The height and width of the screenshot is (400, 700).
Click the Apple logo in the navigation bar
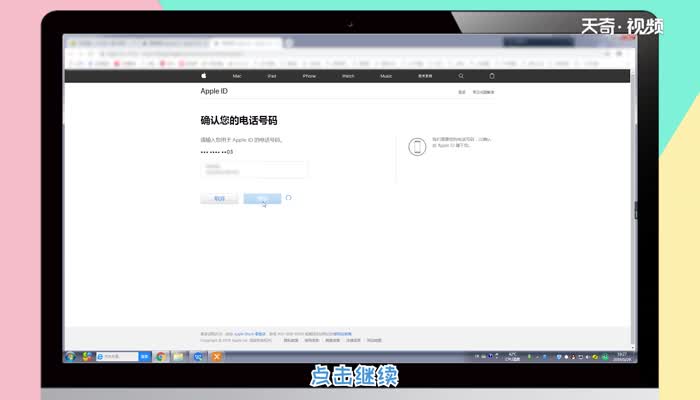coord(204,76)
